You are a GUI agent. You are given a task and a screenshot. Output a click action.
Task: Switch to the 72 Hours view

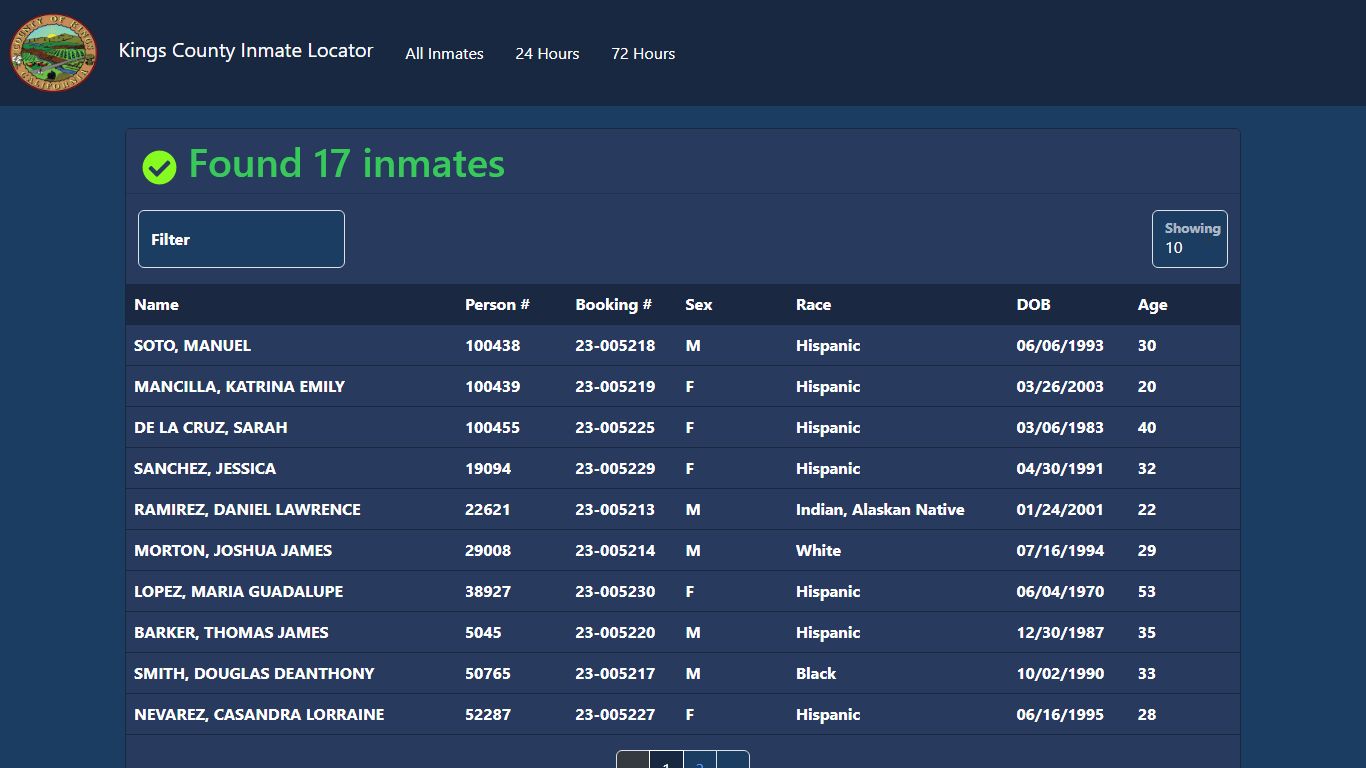pos(643,54)
